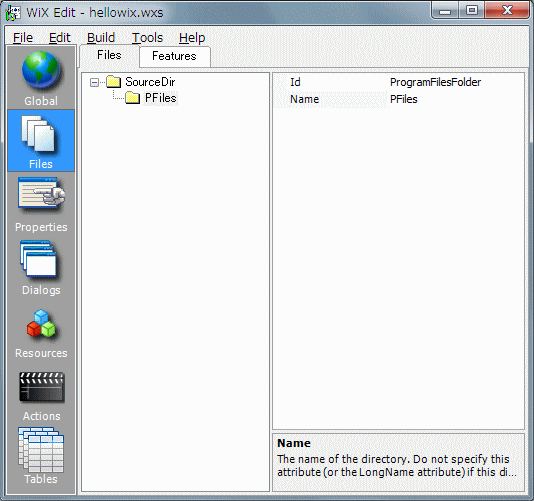Maximize the WiX Edit window

tap(471, 11)
